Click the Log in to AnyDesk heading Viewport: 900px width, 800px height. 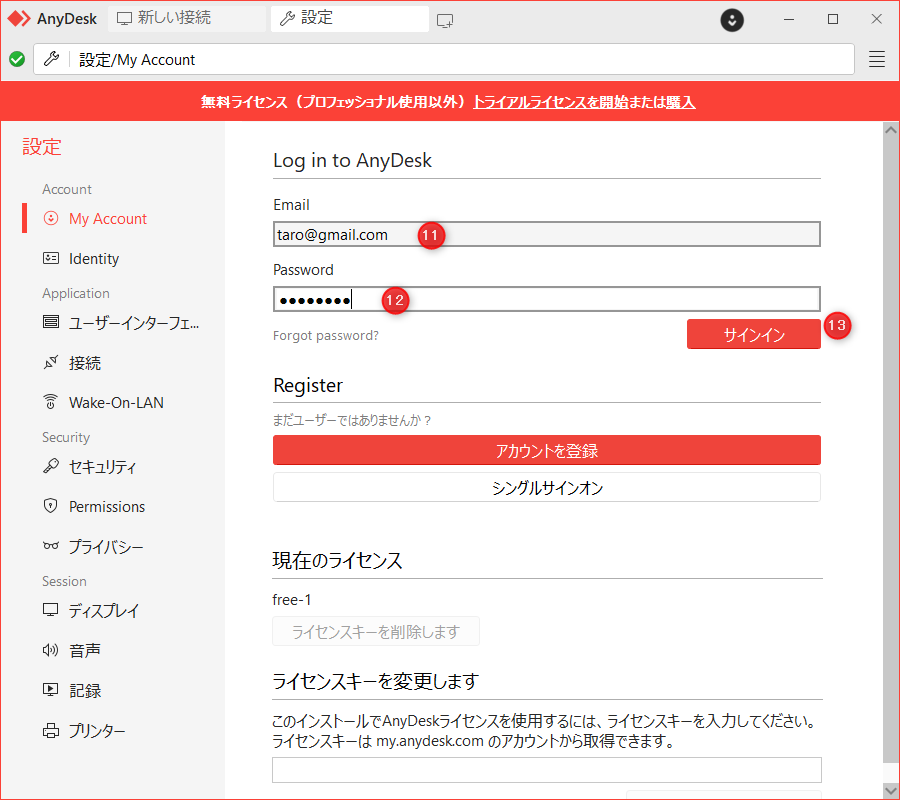(x=352, y=160)
